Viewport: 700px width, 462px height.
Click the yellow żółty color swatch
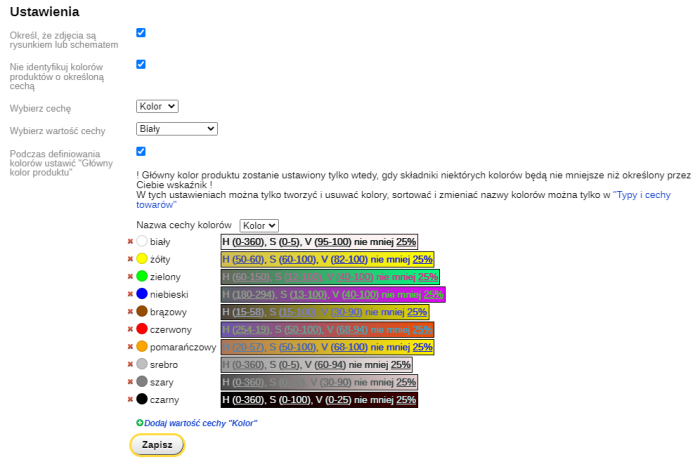(142, 259)
